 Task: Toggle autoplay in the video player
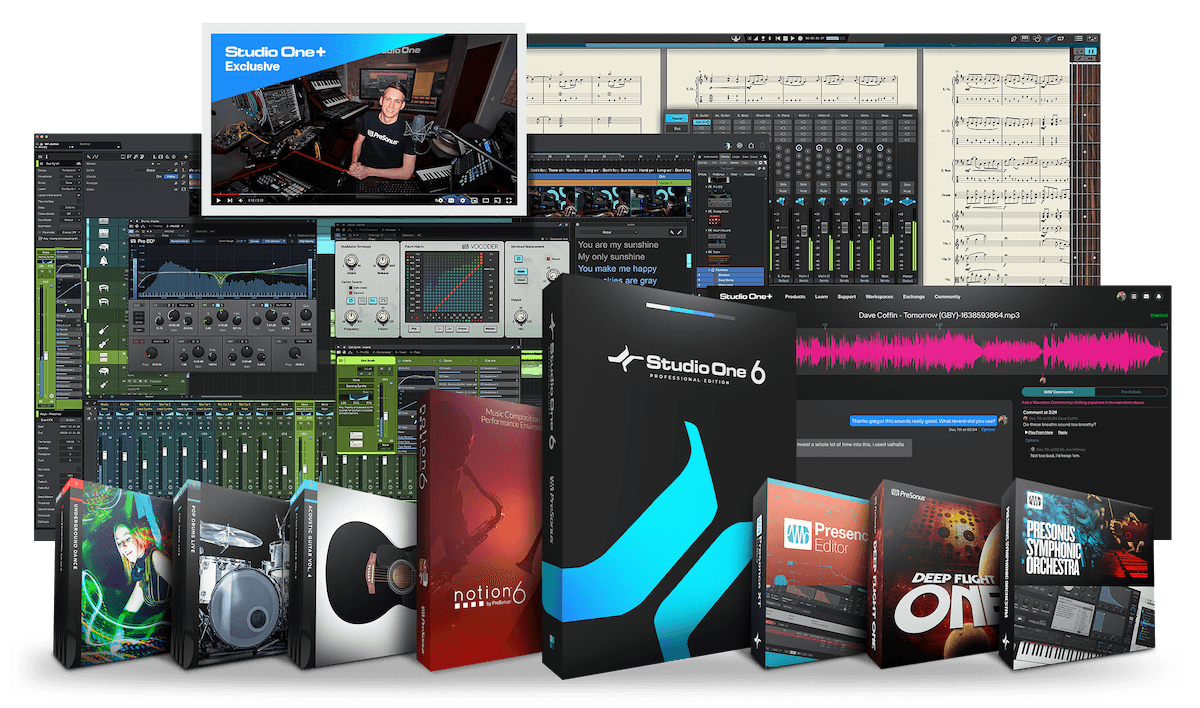(x=439, y=200)
